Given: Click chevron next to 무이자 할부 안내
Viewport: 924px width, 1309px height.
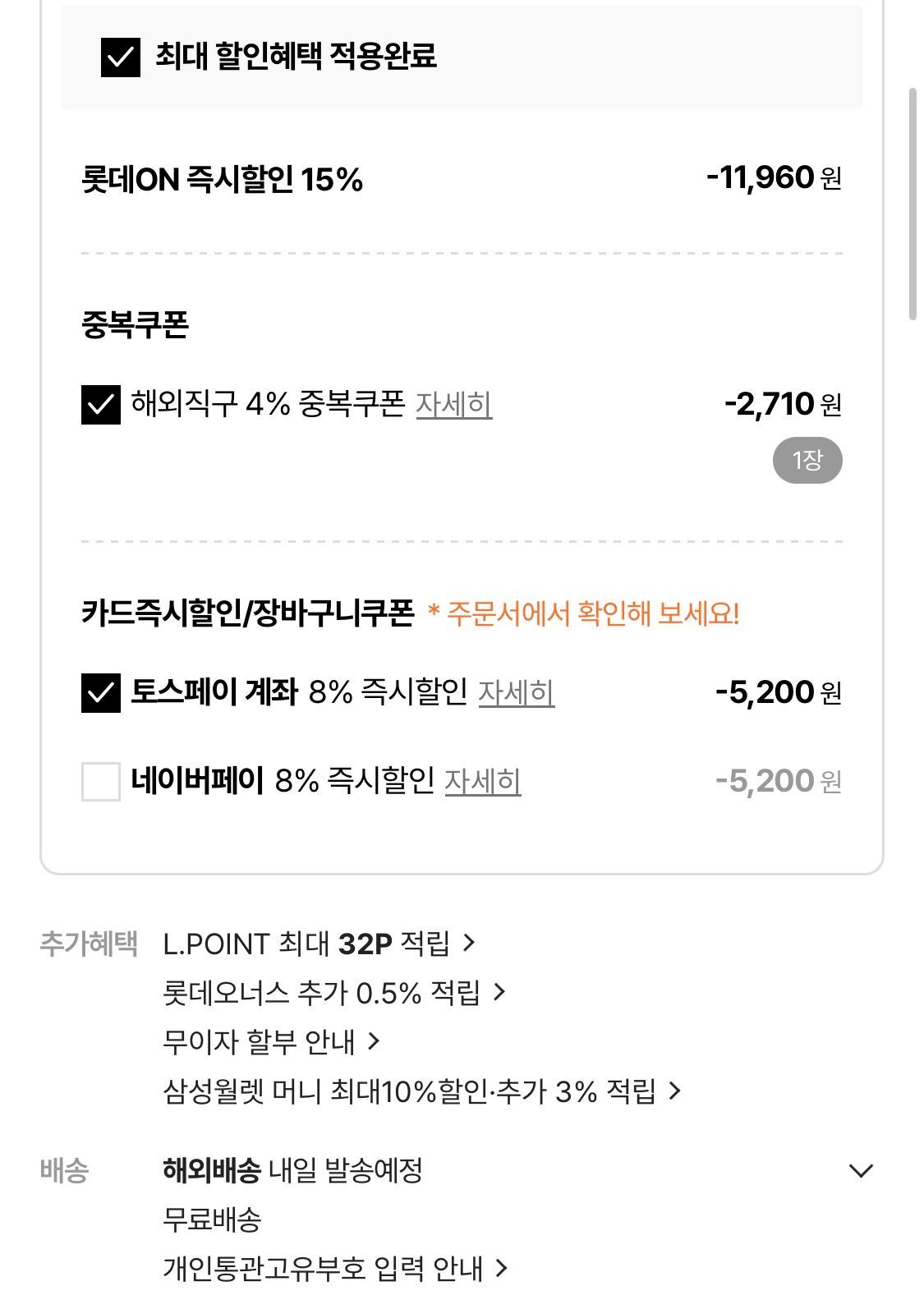Looking at the screenshot, I should (x=374, y=1041).
